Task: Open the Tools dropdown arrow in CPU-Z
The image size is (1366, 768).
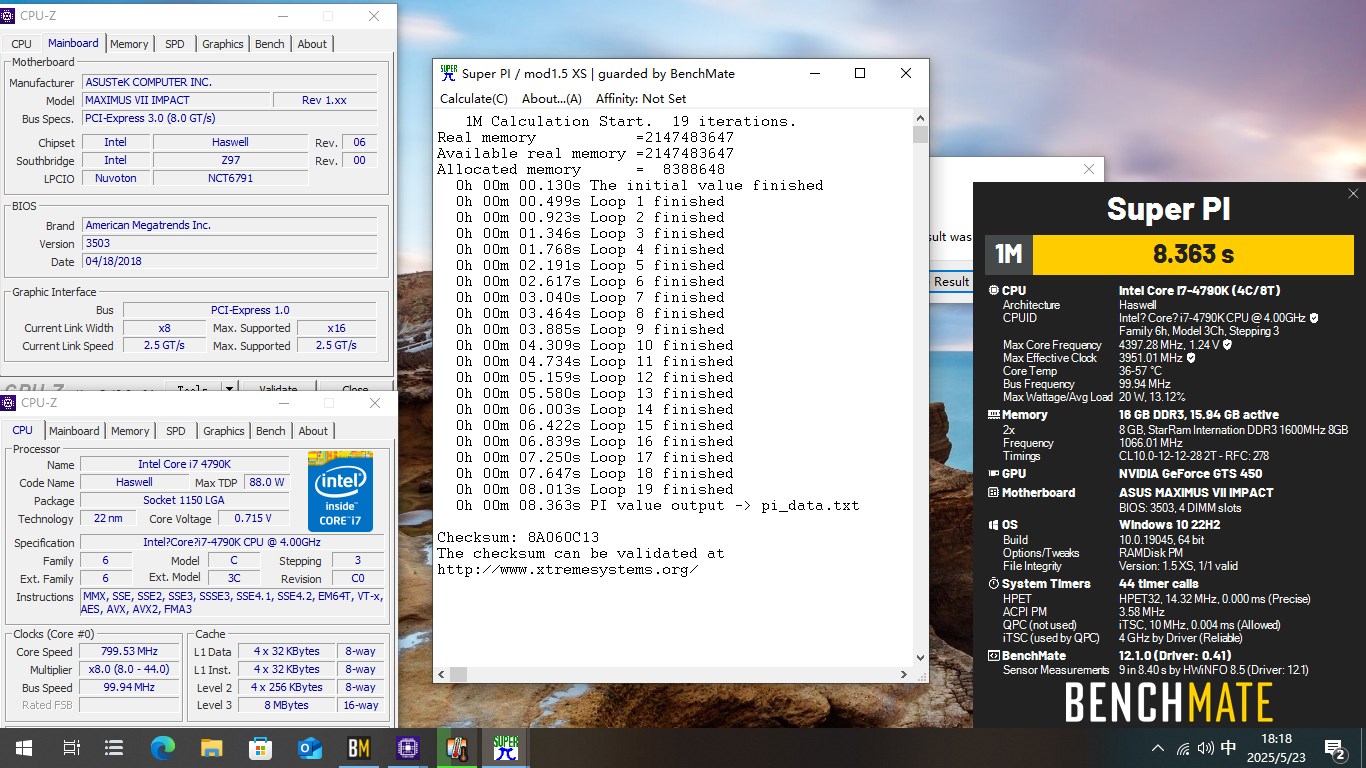Action: click(x=229, y=389)
